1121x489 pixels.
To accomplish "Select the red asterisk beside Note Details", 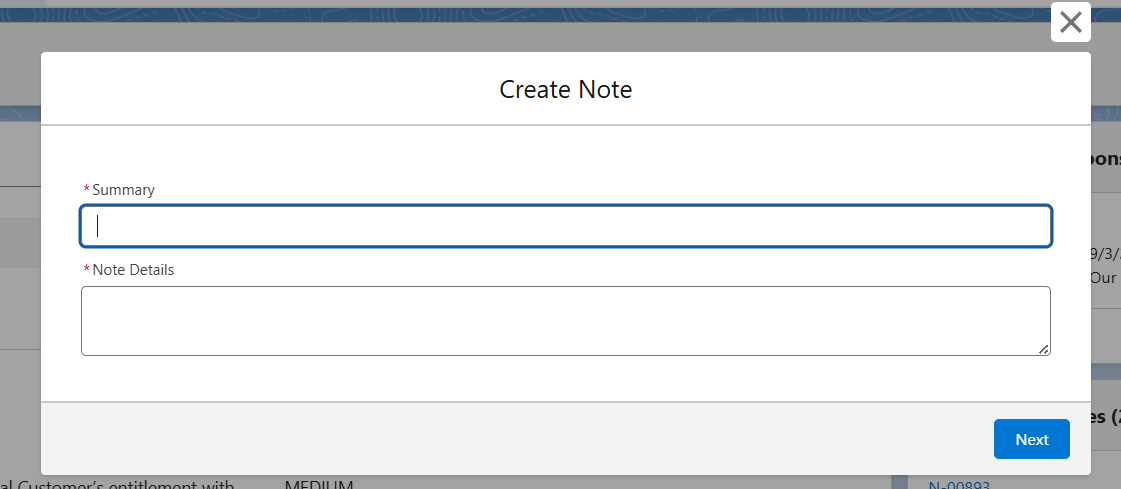I will point(86,269).
